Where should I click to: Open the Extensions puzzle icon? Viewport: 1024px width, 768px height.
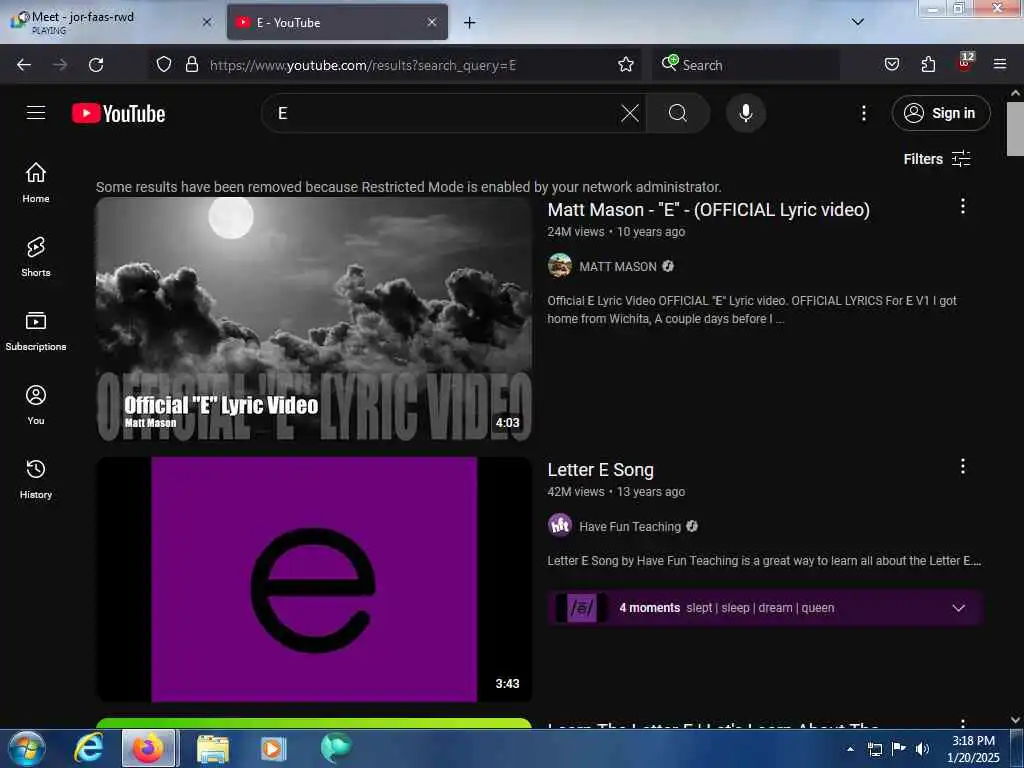pyautogui.click(x=928, y=64)
